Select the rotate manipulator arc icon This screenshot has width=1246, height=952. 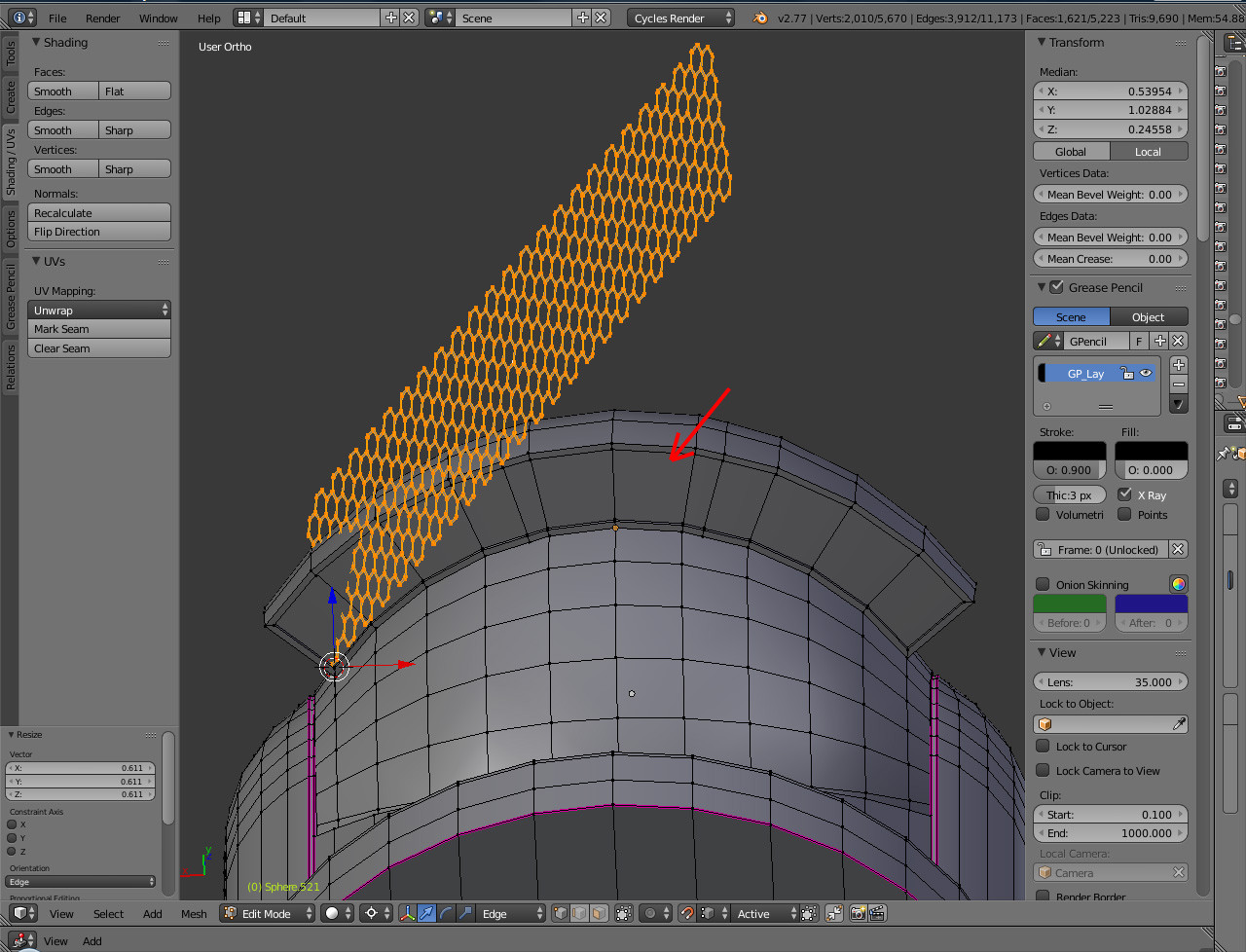pos(446,913)
